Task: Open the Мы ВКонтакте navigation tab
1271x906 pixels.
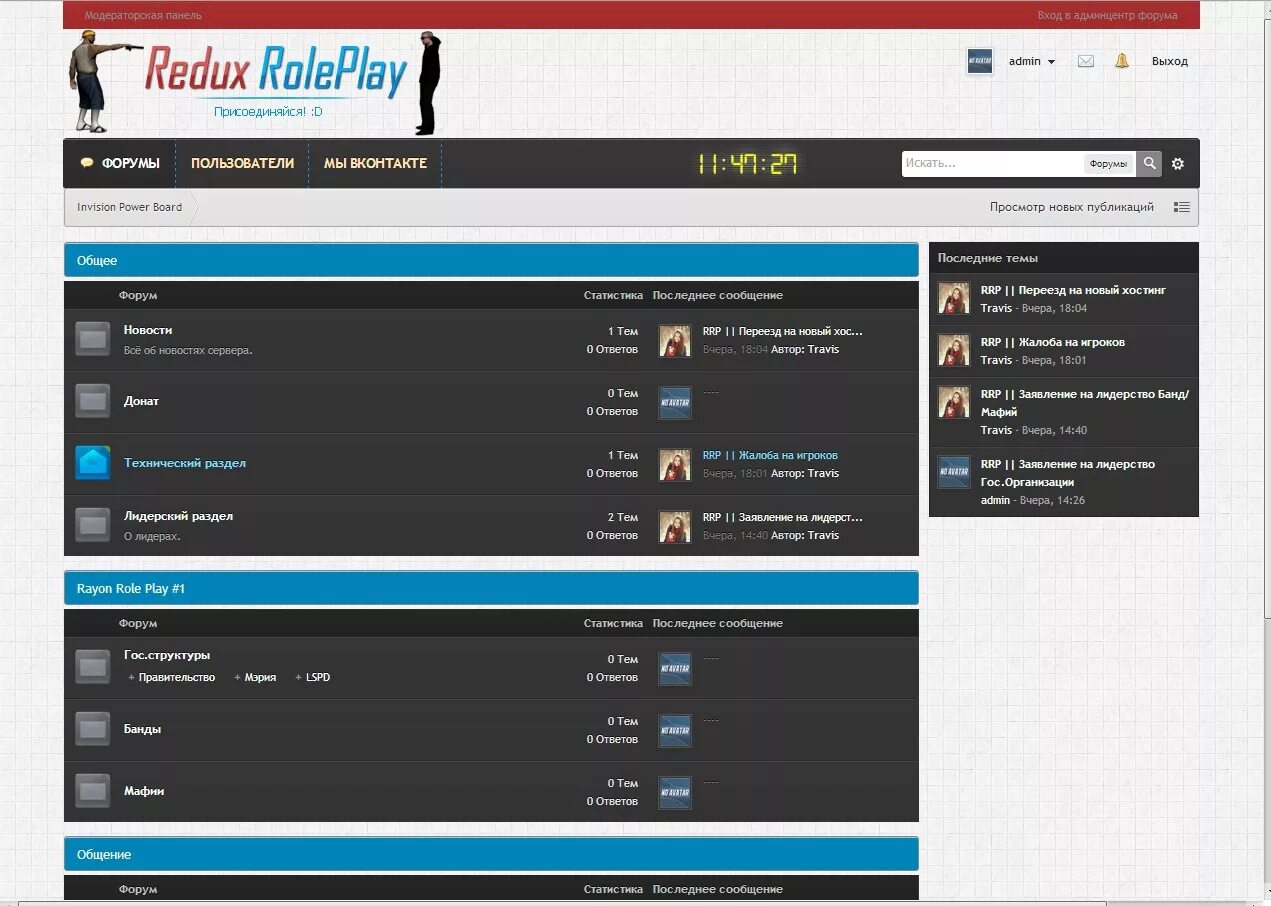Action: [x=375, y=163]
